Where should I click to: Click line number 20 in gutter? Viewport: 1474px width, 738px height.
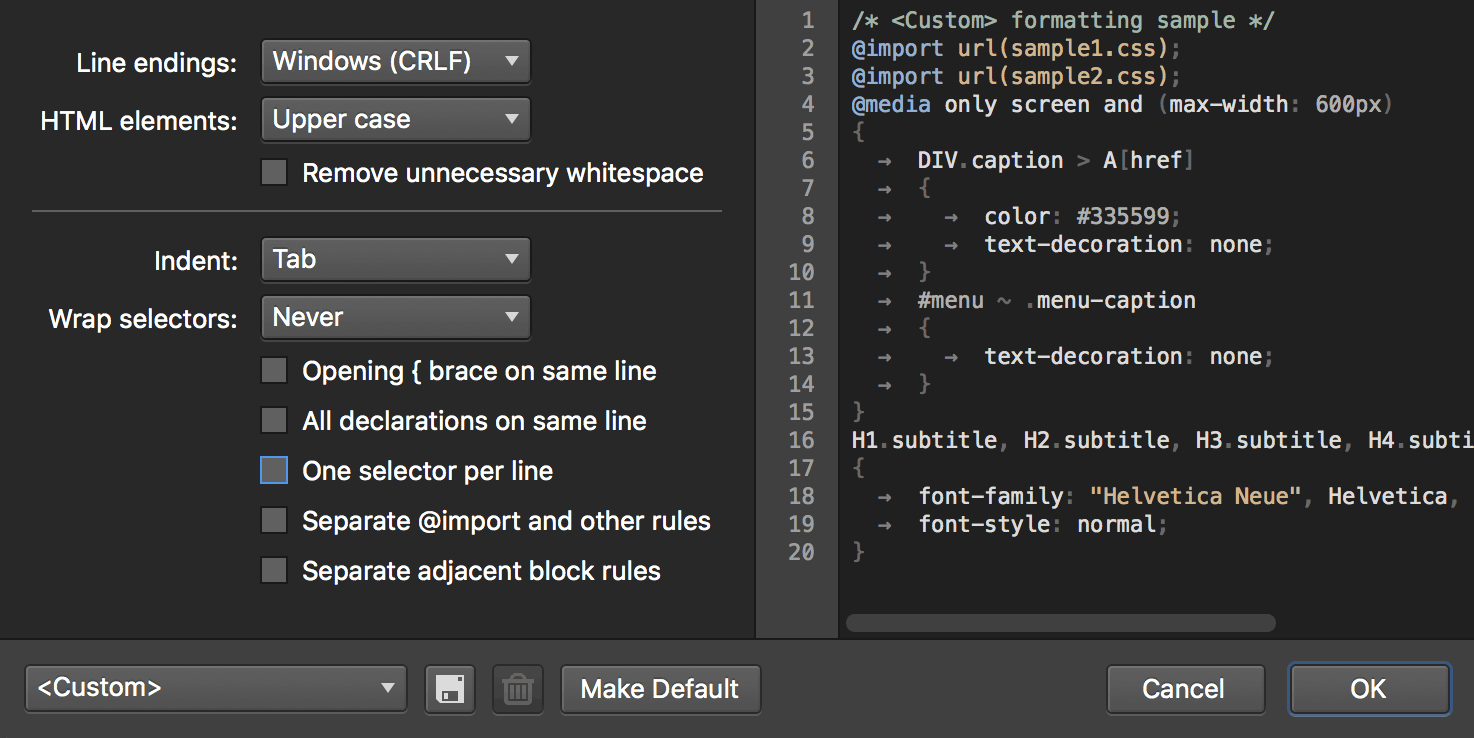801,552
